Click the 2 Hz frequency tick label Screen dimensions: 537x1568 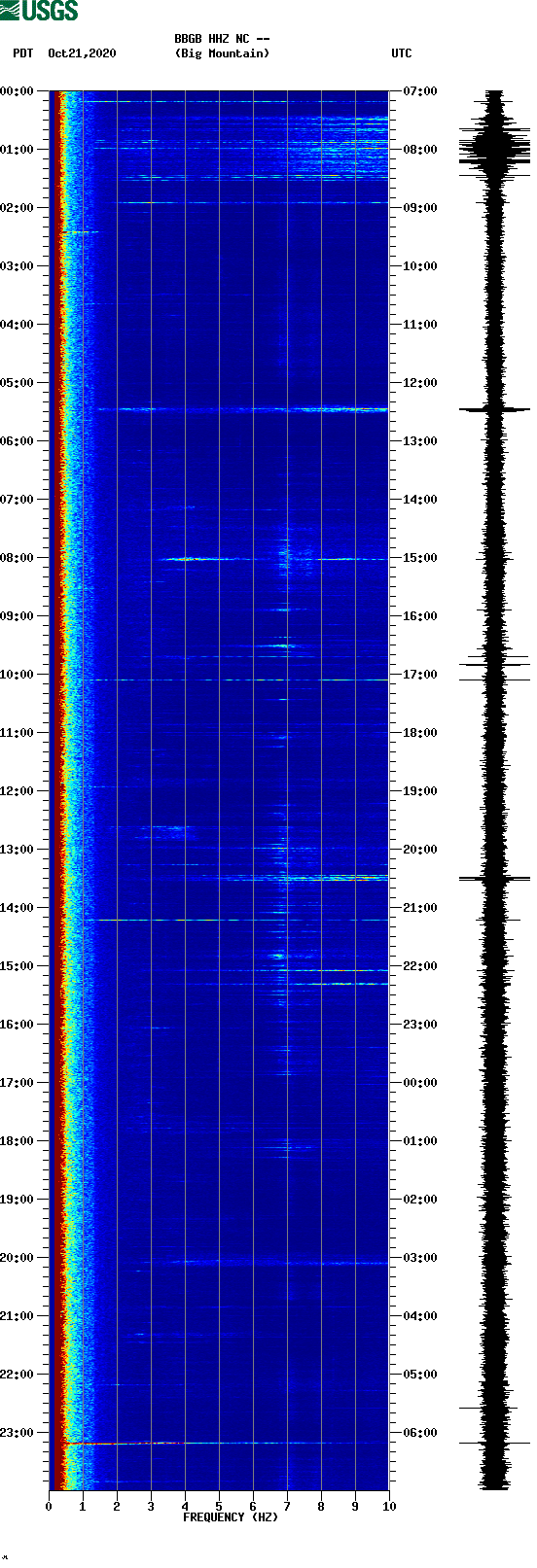(x=117, y=1507)
